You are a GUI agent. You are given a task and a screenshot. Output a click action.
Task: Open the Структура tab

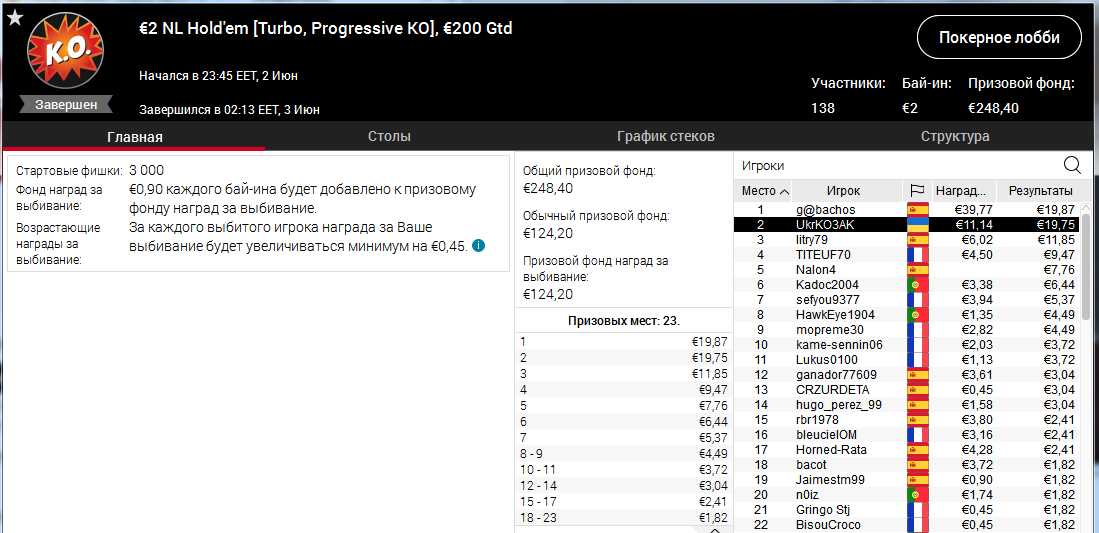tap(955, 136)
